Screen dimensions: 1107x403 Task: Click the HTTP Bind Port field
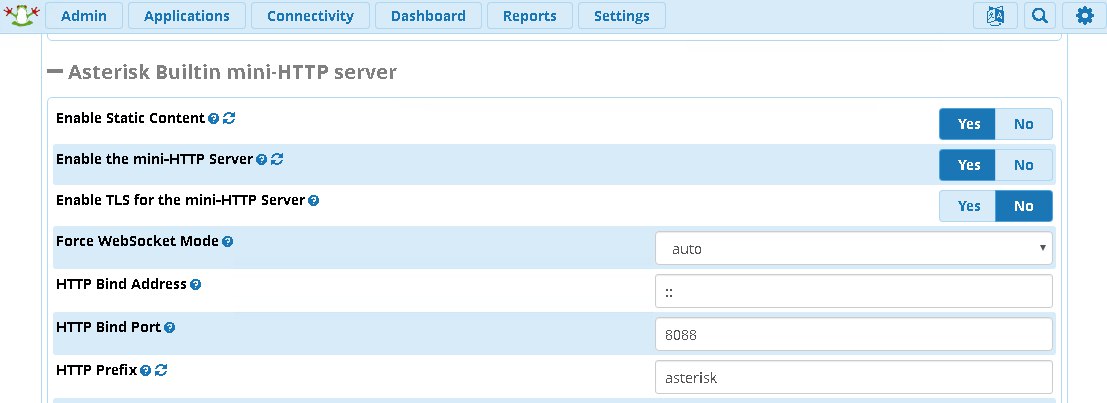tap(854, 335)
